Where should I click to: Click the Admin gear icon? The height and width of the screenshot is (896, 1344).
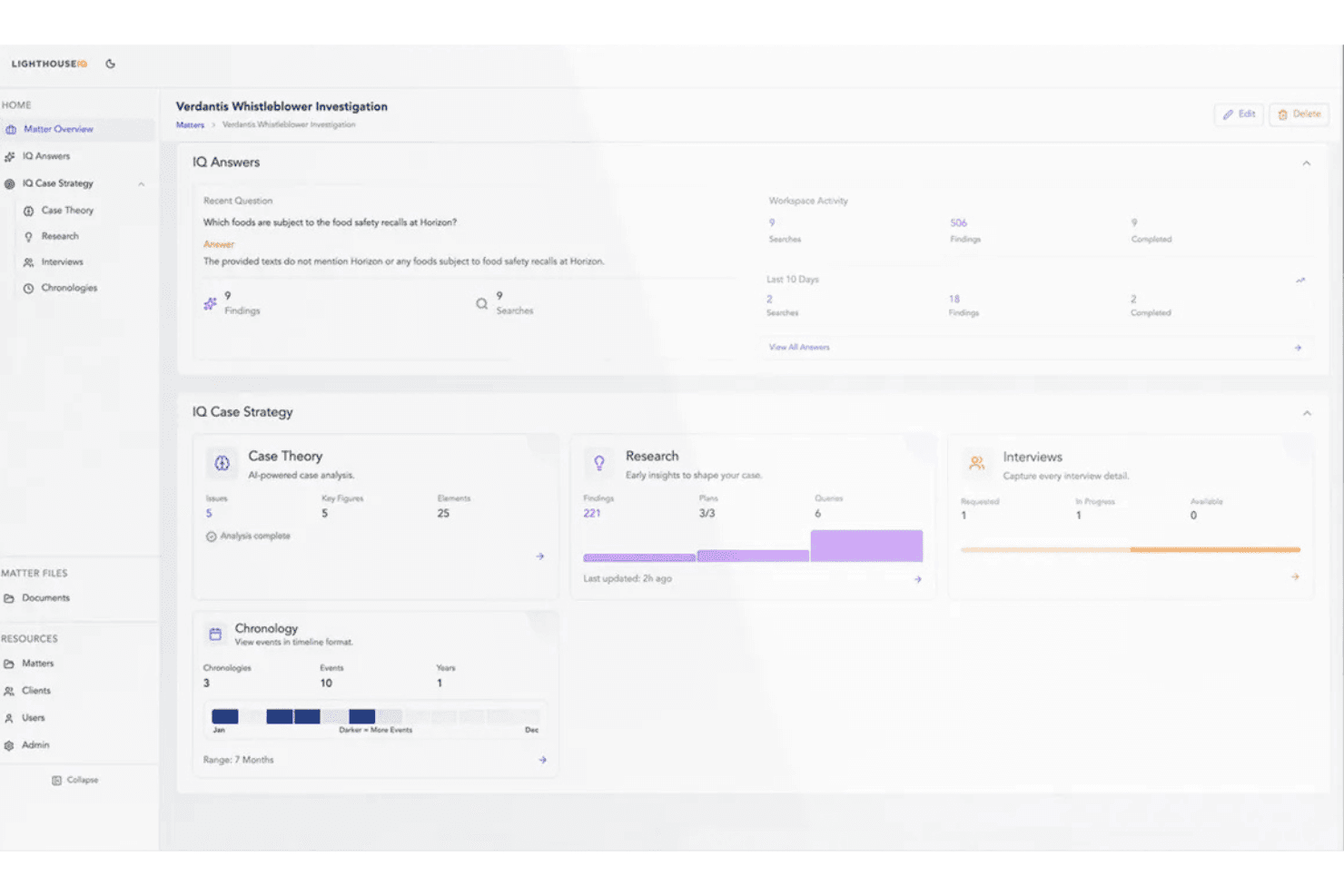(x=9, y=745)
